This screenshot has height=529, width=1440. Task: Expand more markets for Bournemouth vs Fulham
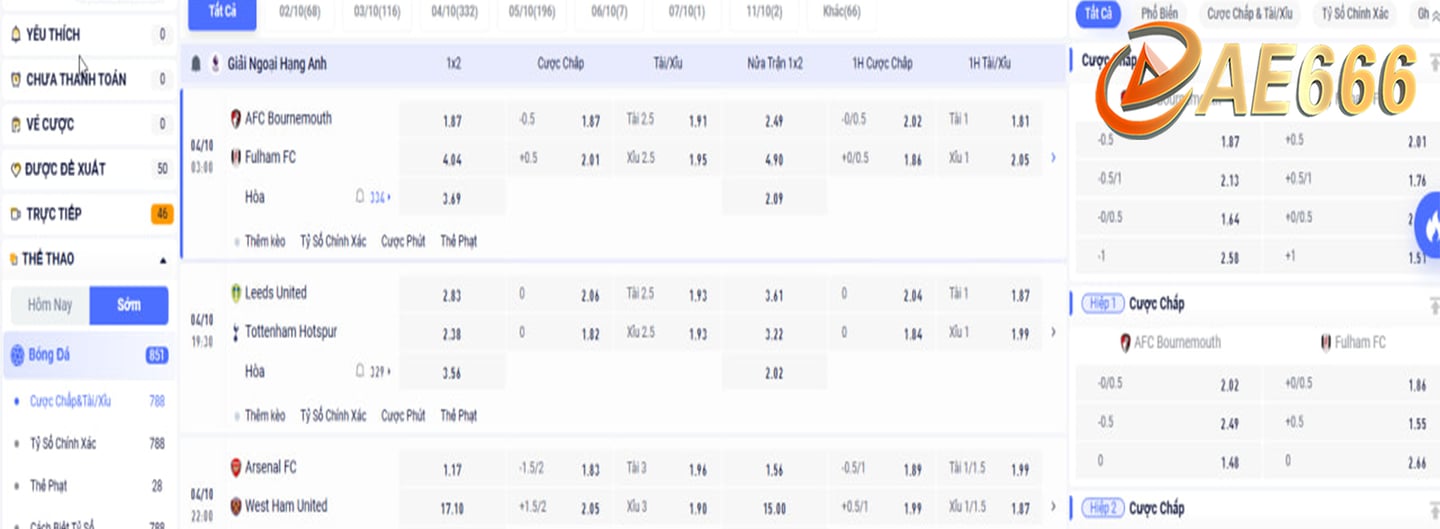pos(1053,158)
